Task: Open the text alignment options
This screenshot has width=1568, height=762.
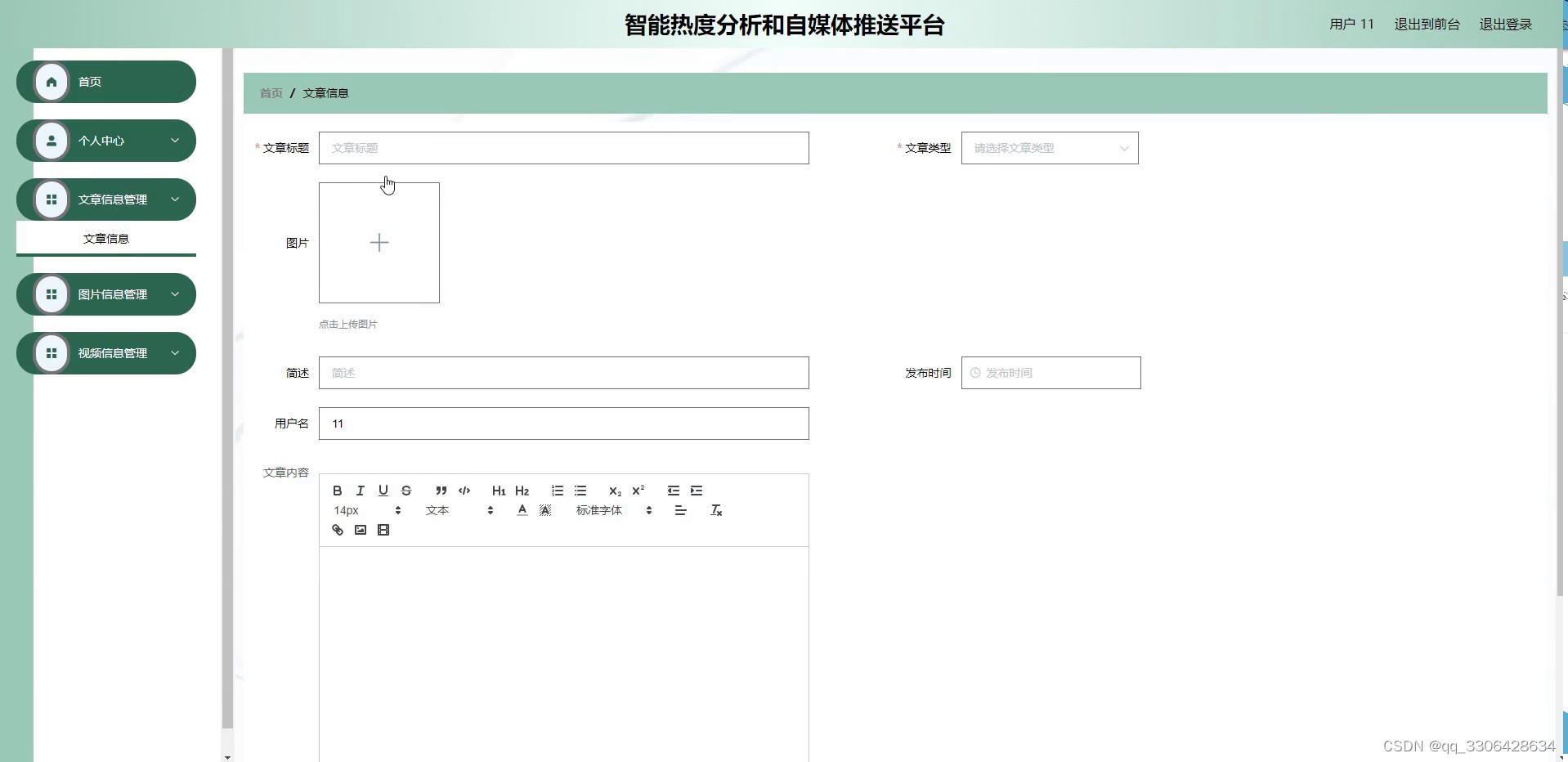Action: tap(680, 510)
